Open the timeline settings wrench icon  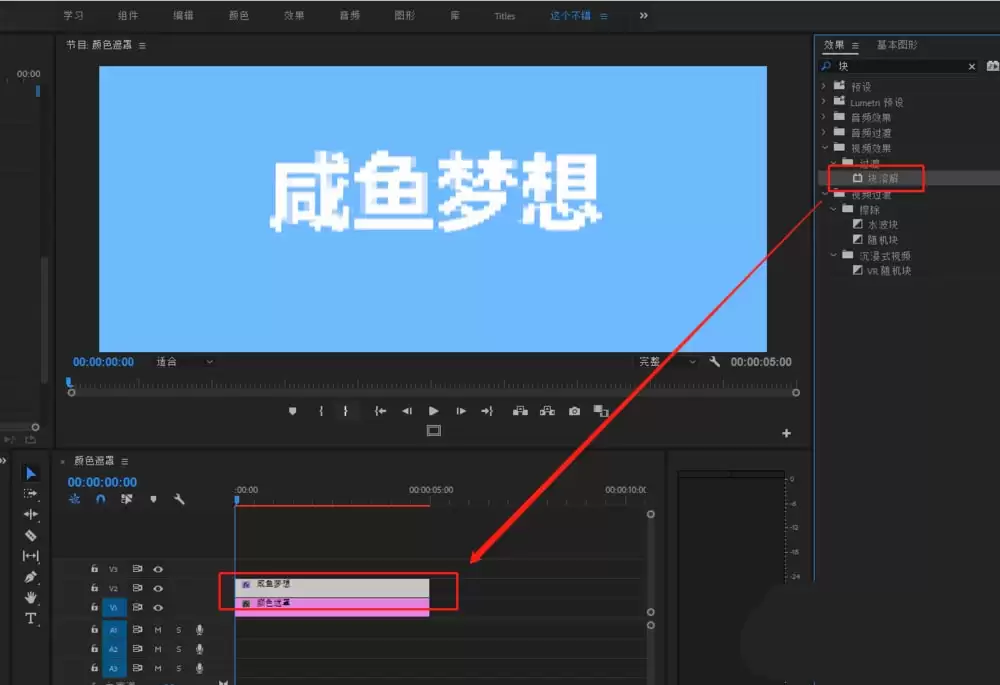coord(177,498)
